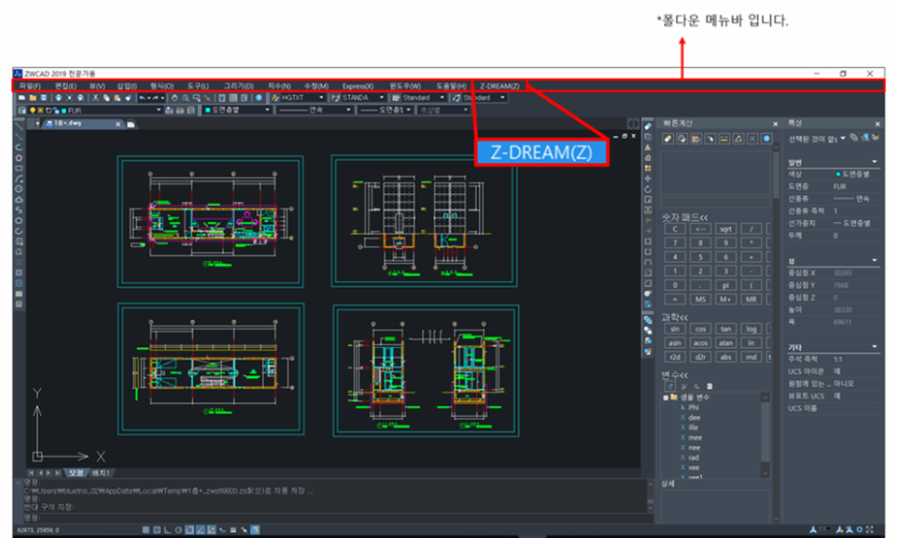The height and width of the screenshot is (549, 901).
Task: Click the MS memory store button
Action: pos(700,300)
